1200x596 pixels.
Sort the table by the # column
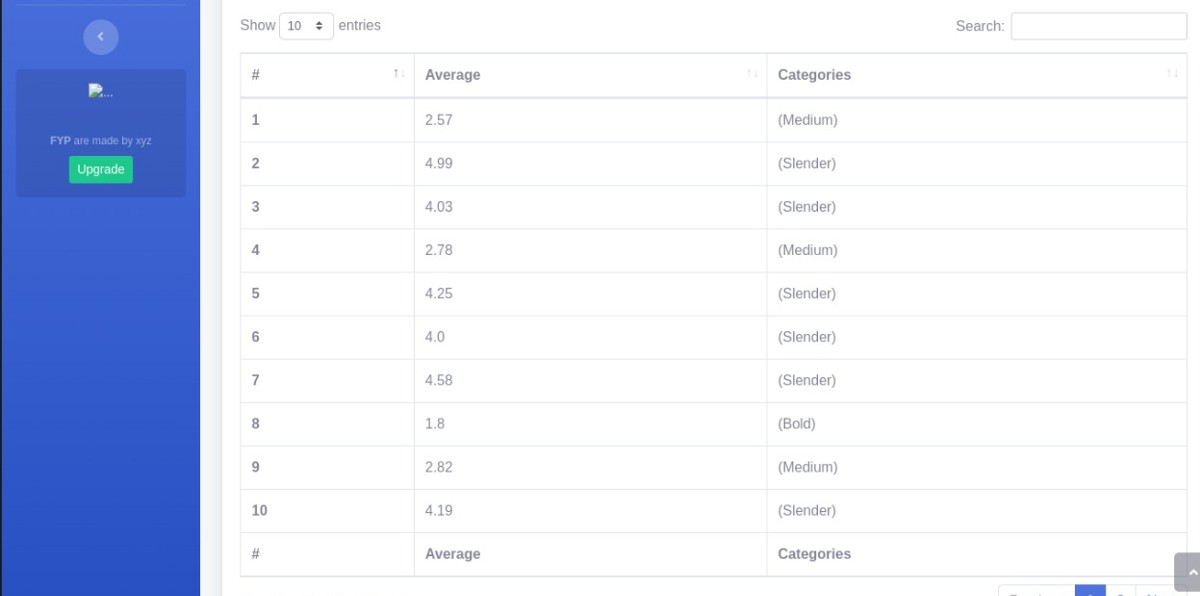coord(327,75)
